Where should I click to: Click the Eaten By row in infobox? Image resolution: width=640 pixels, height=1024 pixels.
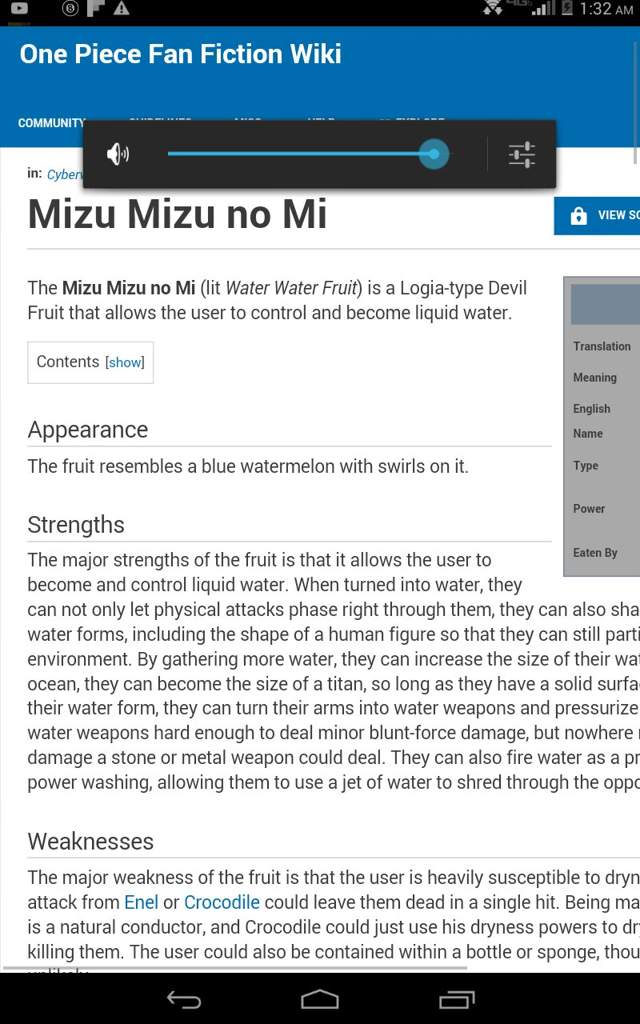pos(601,552)
